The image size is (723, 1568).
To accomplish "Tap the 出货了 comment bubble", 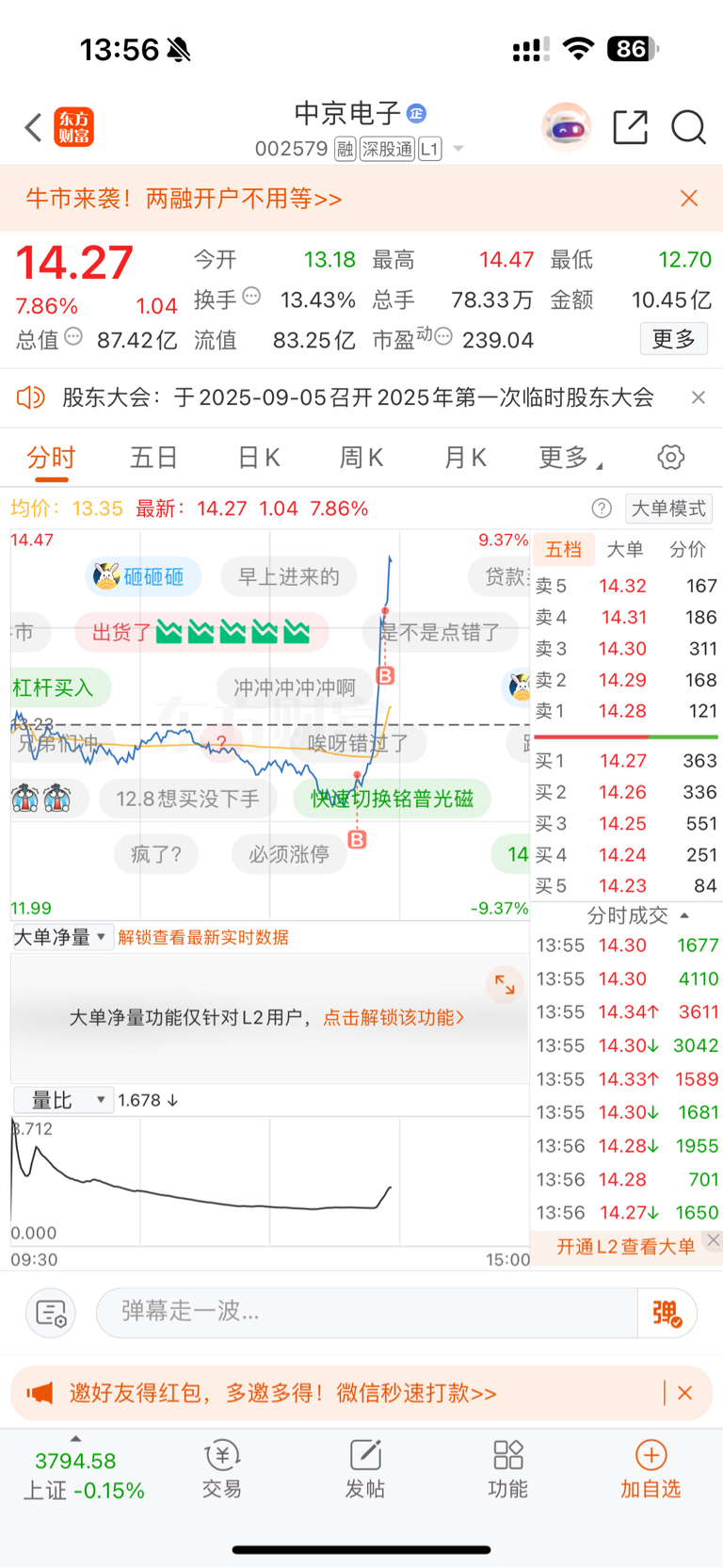I will (201, 632).
